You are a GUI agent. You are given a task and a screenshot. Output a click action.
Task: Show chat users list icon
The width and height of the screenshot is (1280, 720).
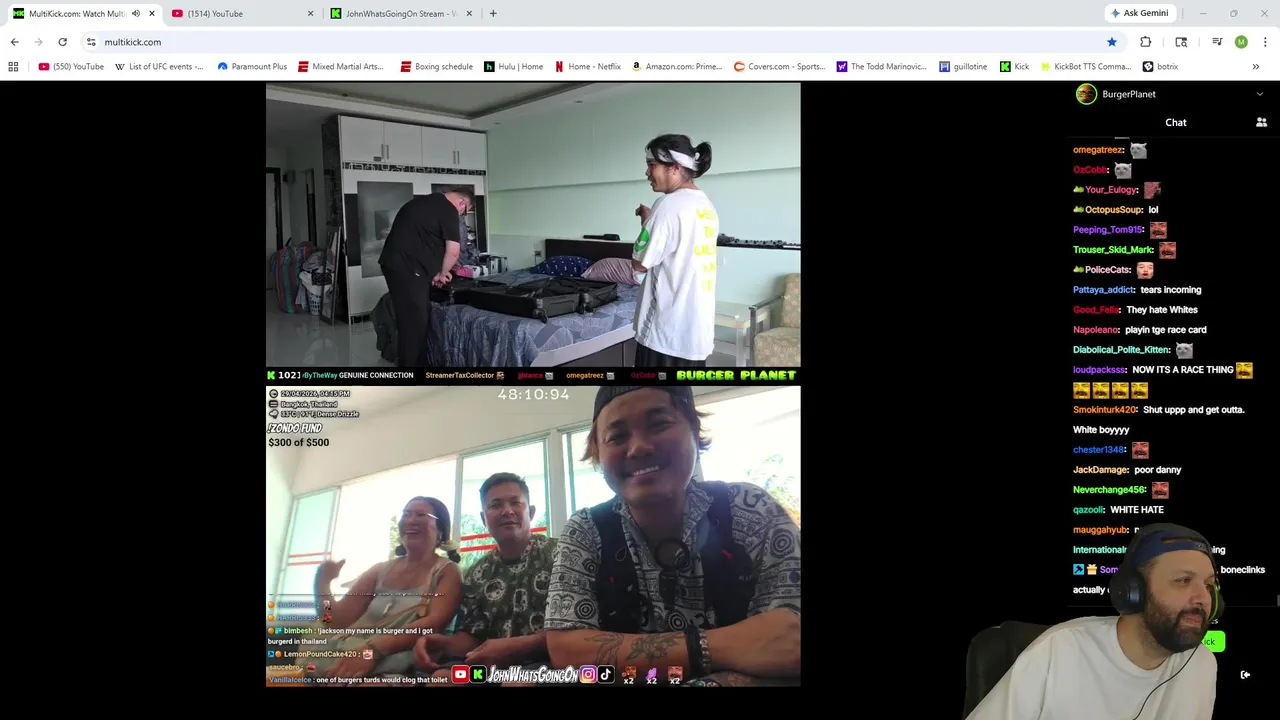click(1261, 122)
